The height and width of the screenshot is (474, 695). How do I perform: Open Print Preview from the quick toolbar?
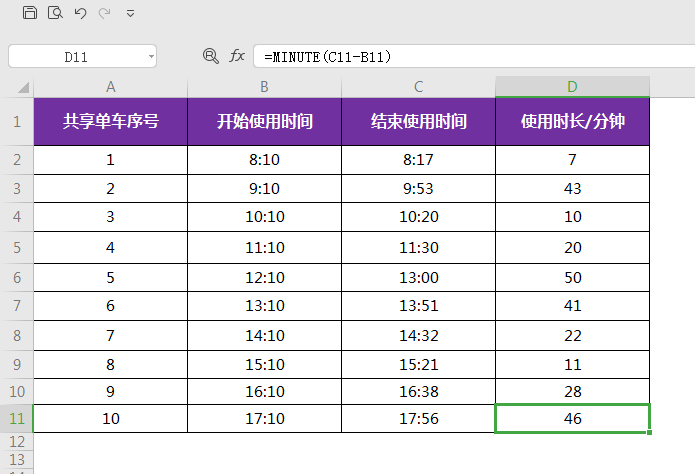click(55, 13)
